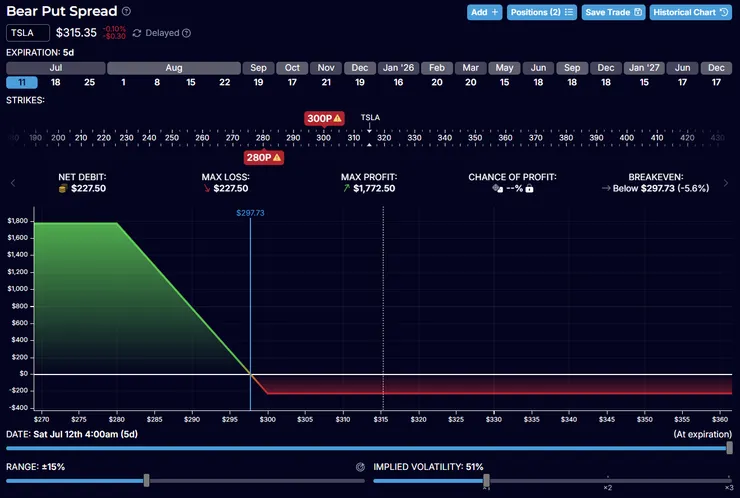
Task: Click the 280P strike marker
Action: pos(263,158)
